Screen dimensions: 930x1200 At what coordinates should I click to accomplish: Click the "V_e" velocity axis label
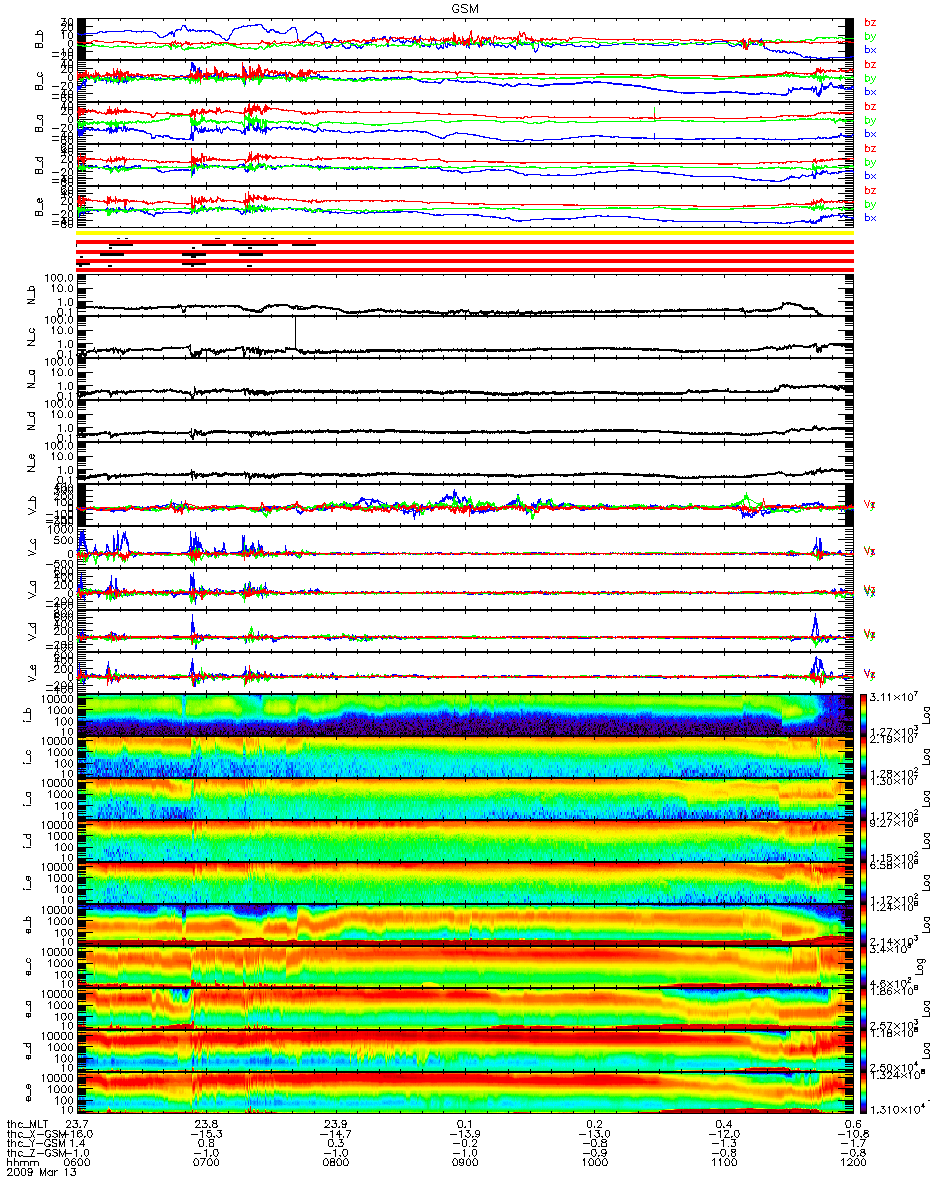click(31, 675)
